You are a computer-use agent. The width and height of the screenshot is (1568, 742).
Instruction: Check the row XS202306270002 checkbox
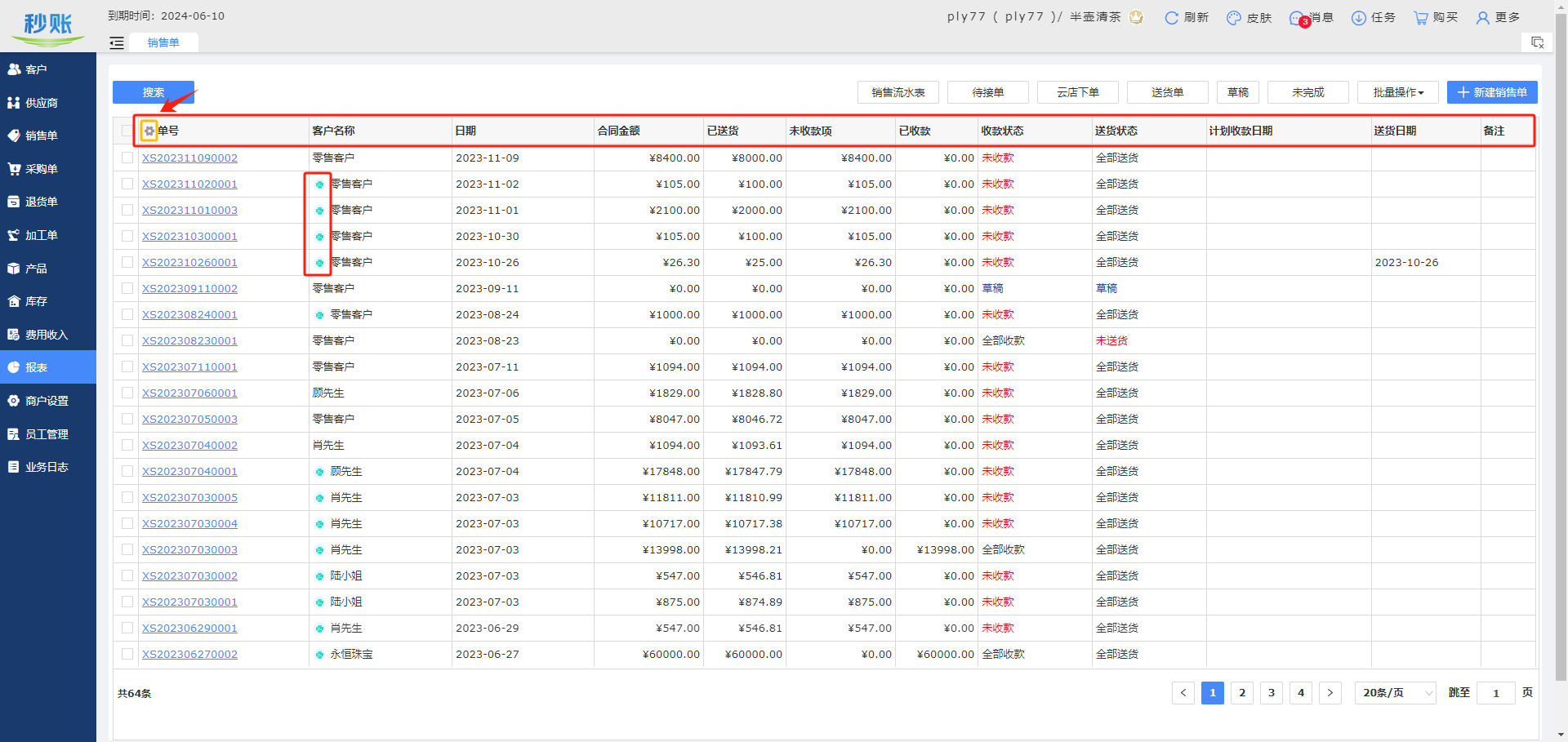127,654
